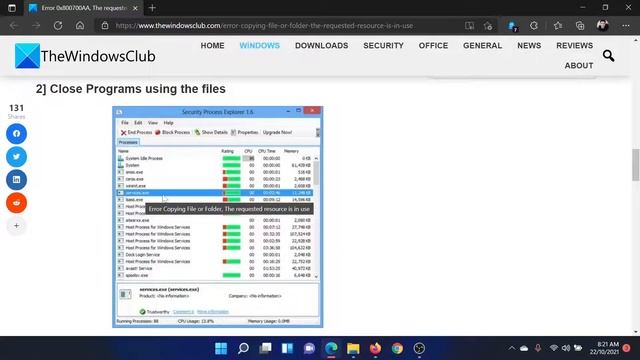Click the browser back arrow
This screenshot has width=640, height=360.
14,25
